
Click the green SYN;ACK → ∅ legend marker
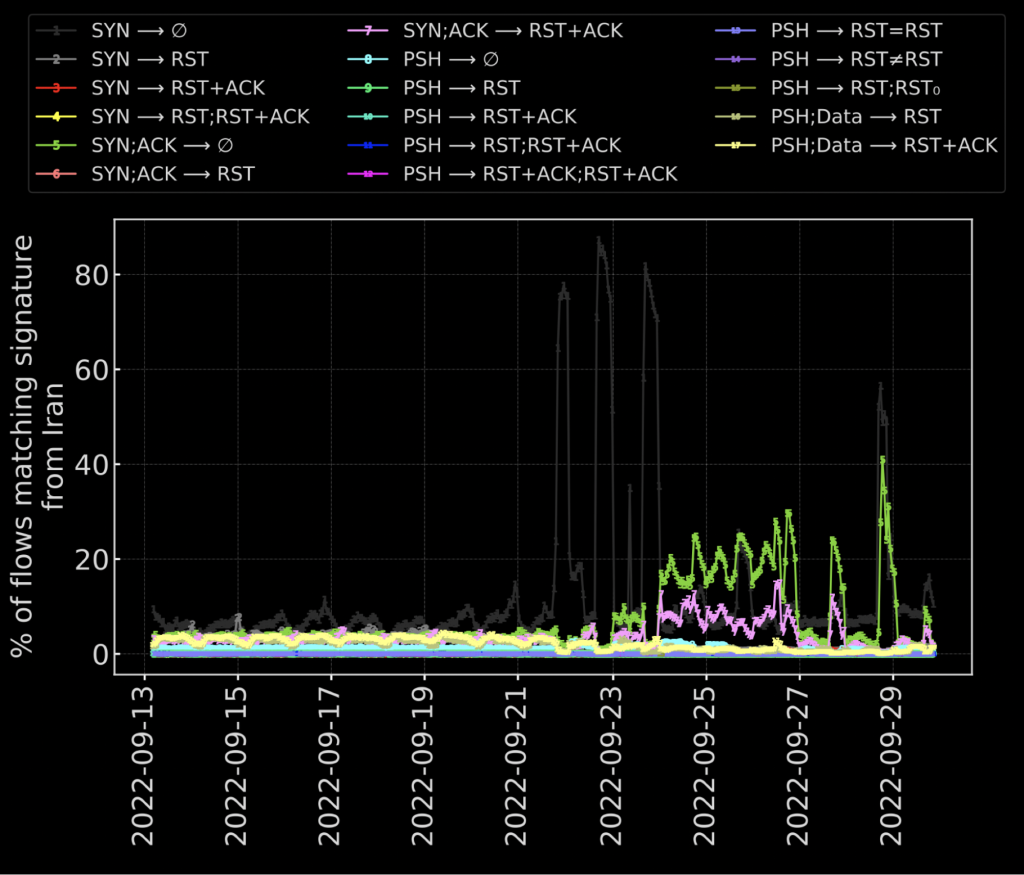(56, 146)
